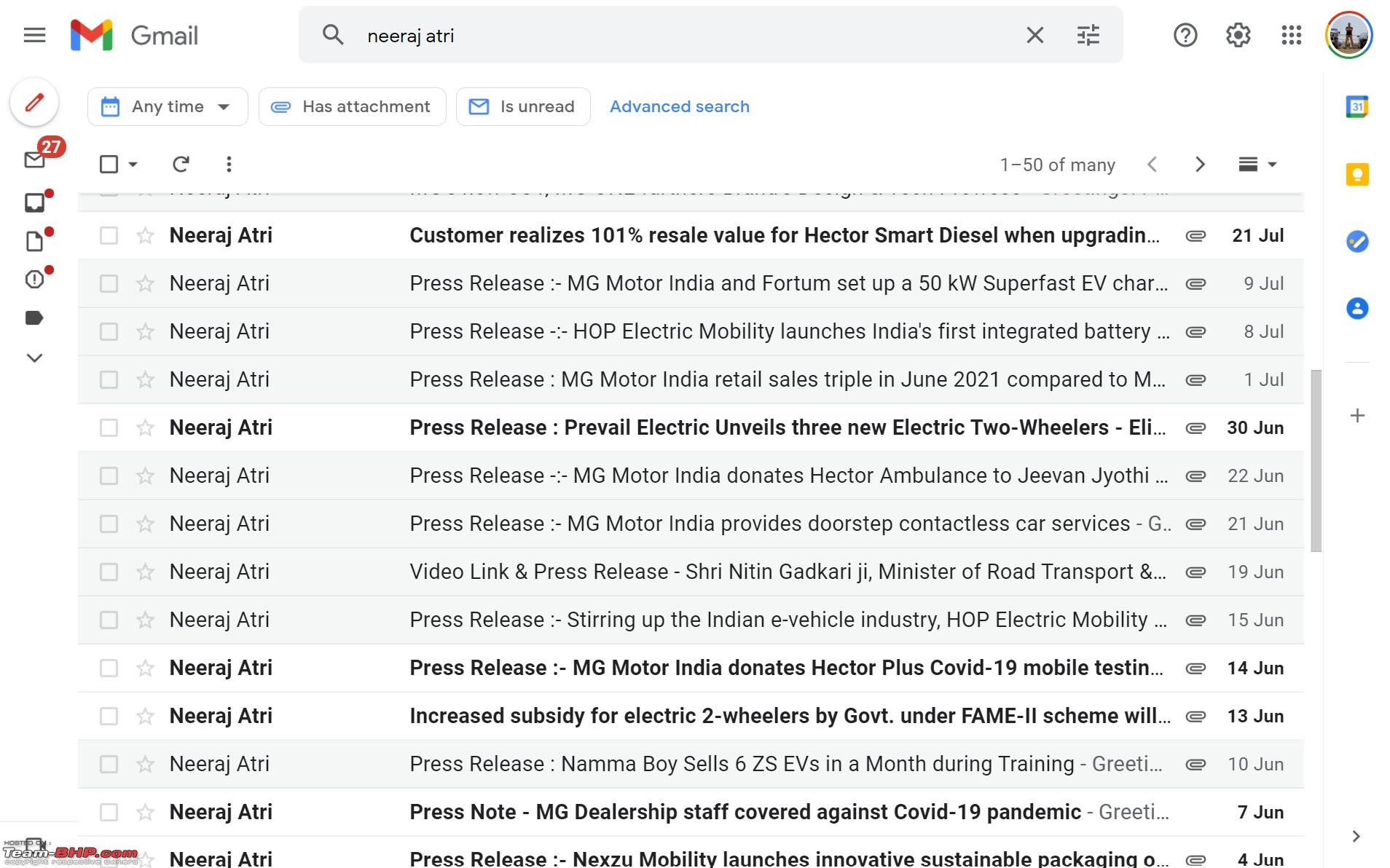Open the Support help icon
Image resolution: width=1390 pixels, height=868 pixels.
click(1185, 35)
